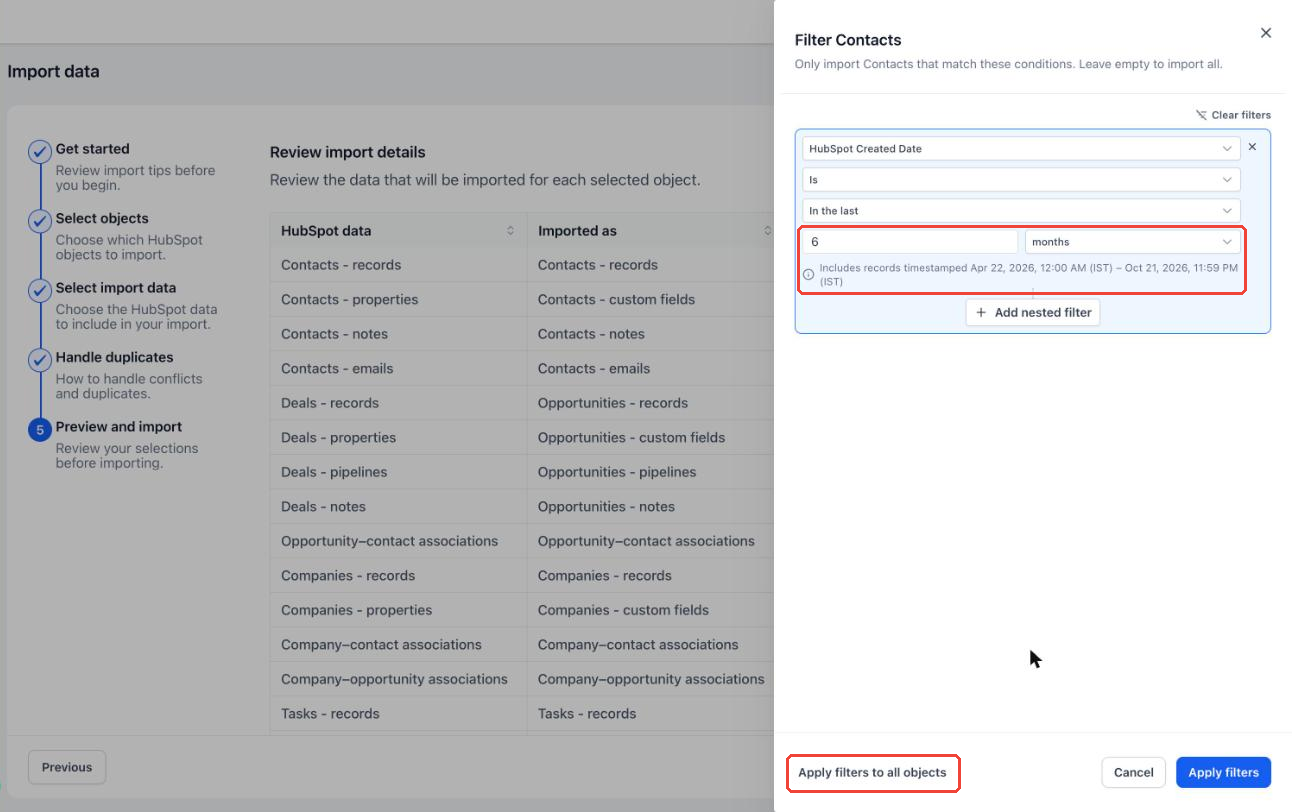Click Apply filters to all objects
The width and height of the screenshot is (1292, 812).
tap(872, 773)
